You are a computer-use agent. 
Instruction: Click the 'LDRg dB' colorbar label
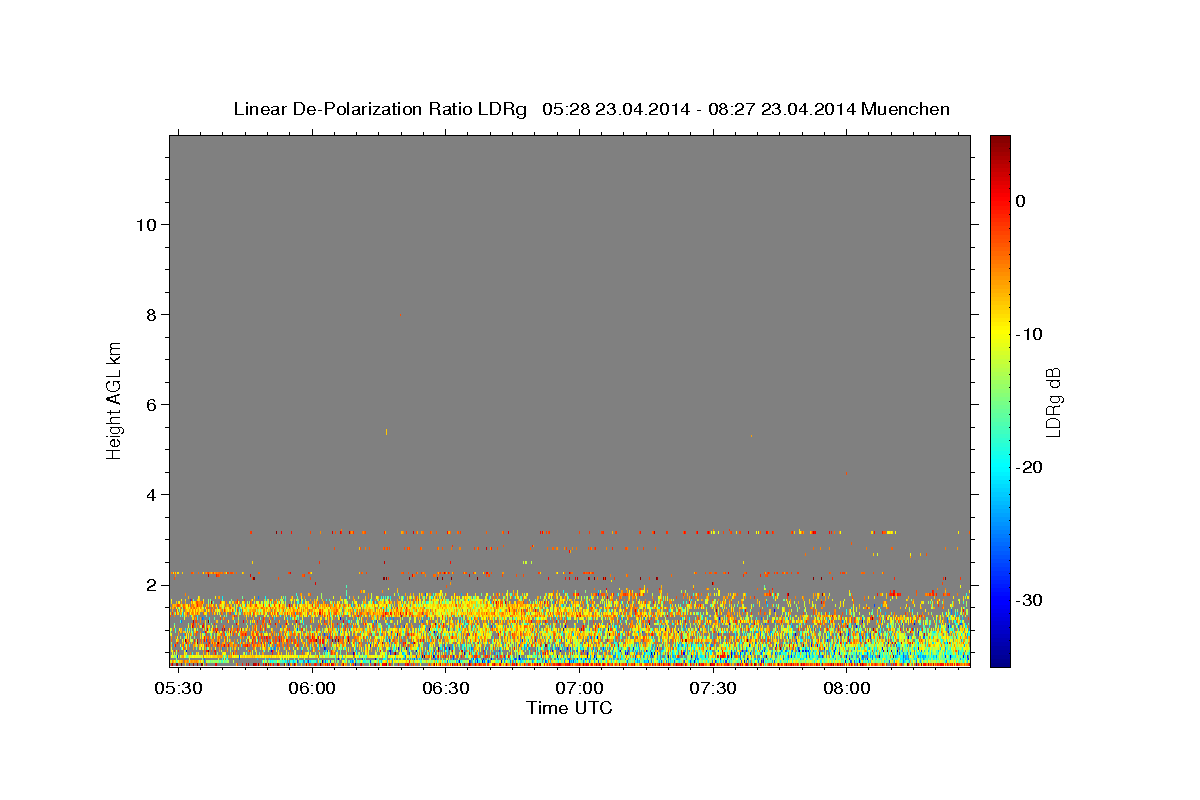(1052, 402)
